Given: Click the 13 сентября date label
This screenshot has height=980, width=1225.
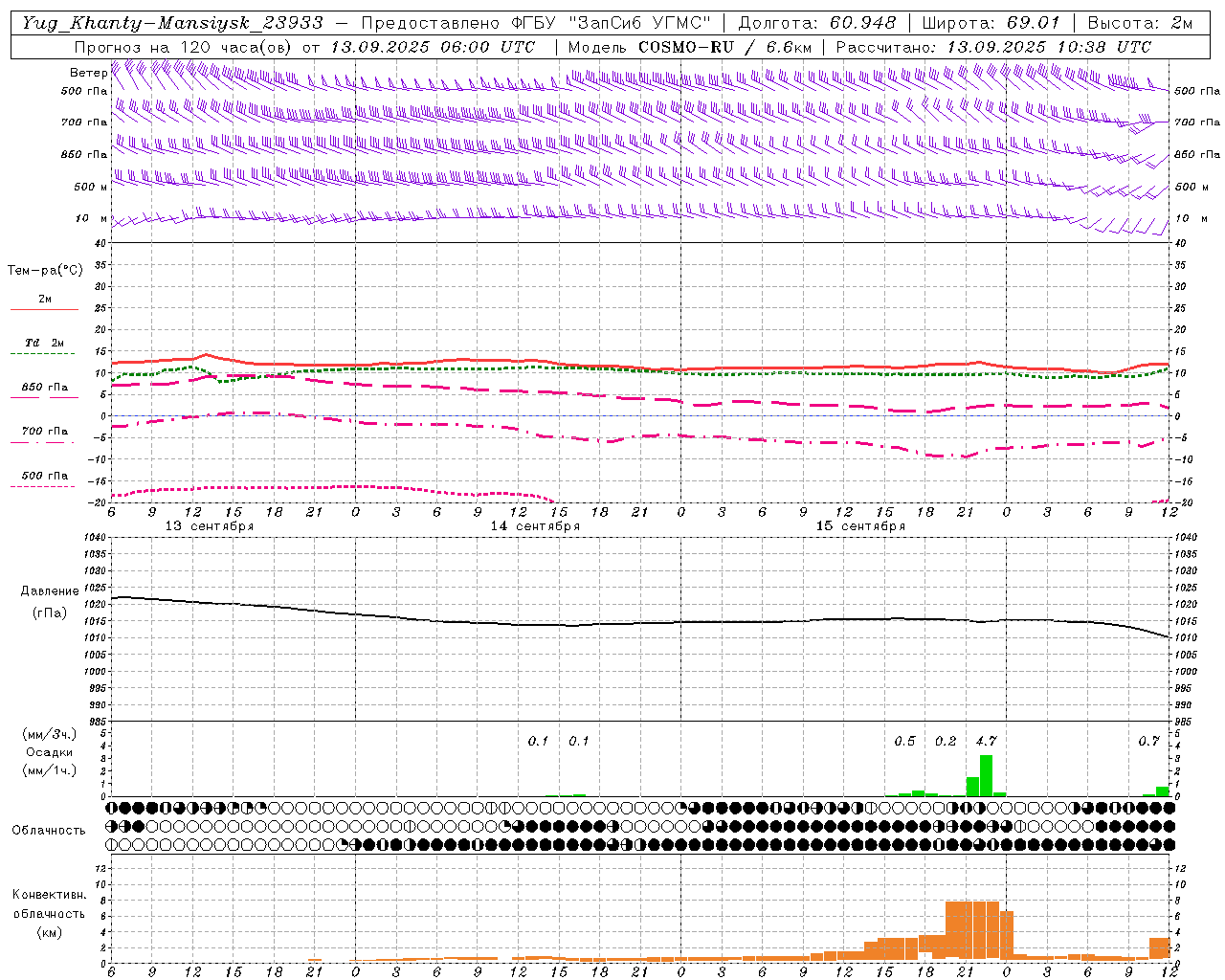Looking at the screenshot, I should (210, 526).
